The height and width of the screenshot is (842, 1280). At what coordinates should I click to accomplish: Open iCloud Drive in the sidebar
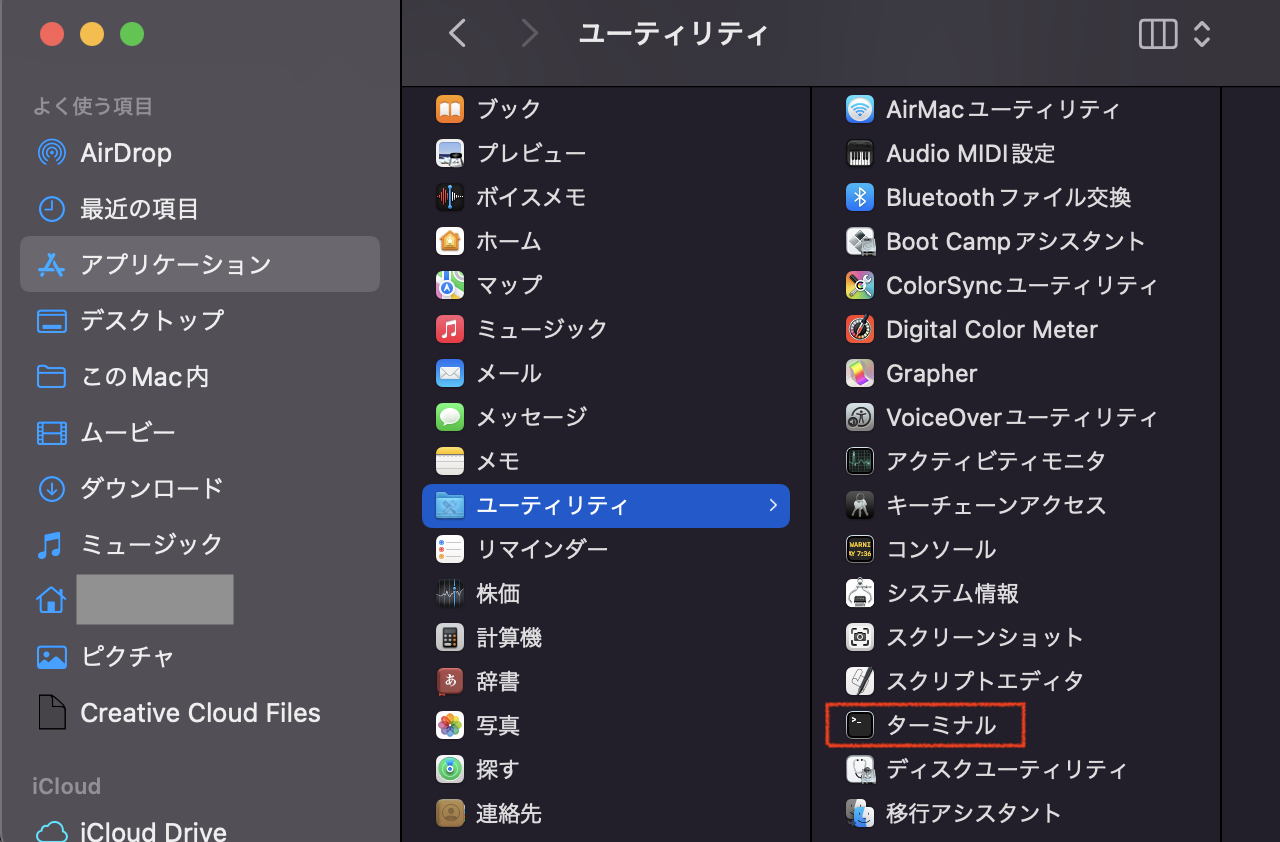(x=200, y=831)
